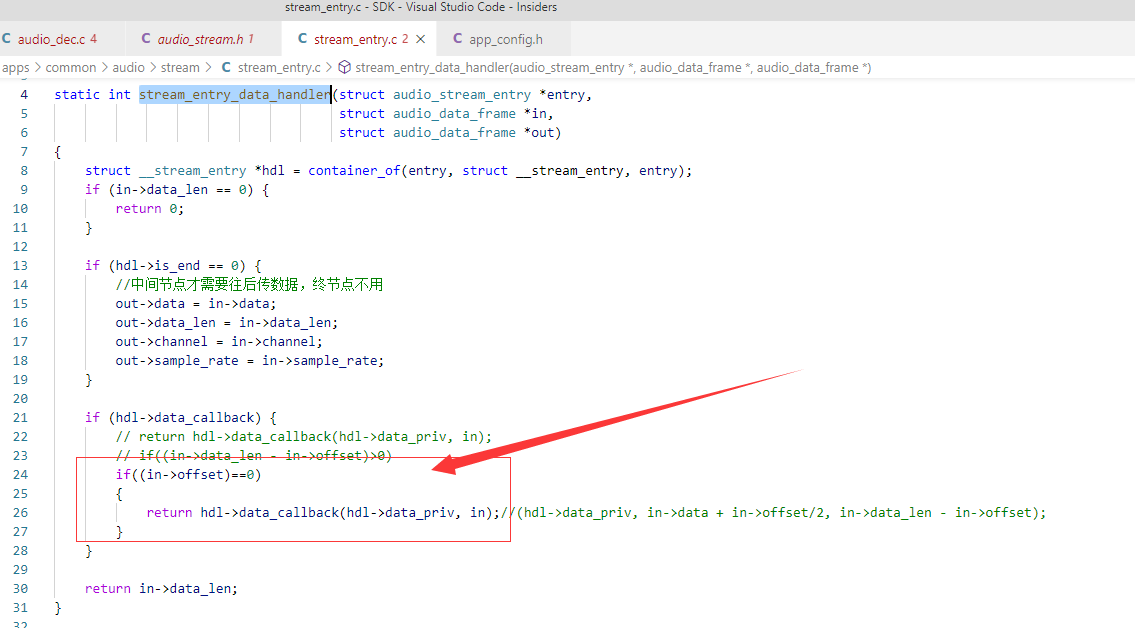Screen dimensions: 1135x628
Task: Expand the 'common' breadcrumb segment
Action: [70, 67]
